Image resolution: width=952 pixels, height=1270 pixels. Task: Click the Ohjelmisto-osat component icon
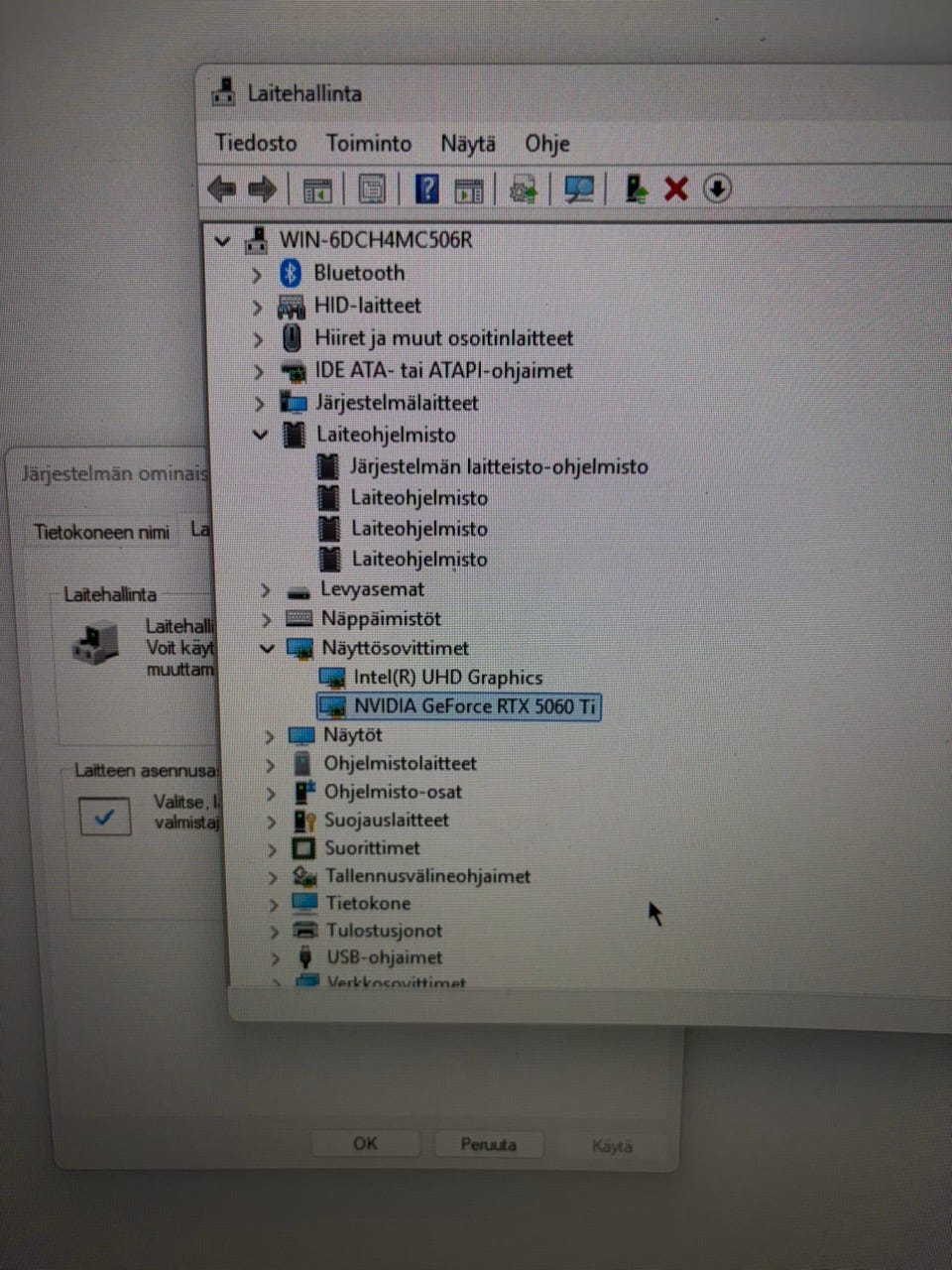[303, 792]
